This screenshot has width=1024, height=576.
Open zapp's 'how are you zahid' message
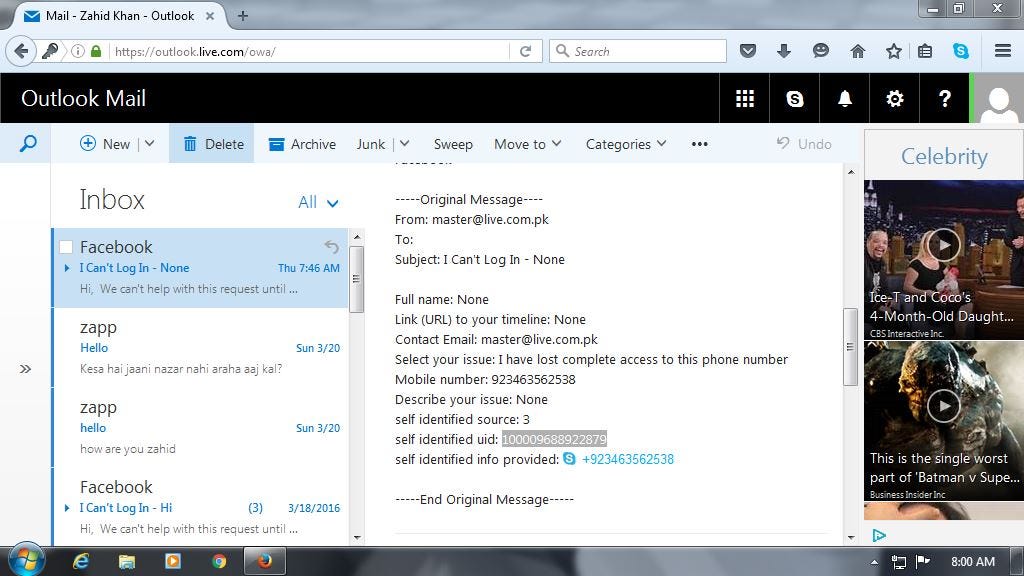click(200, 428)
